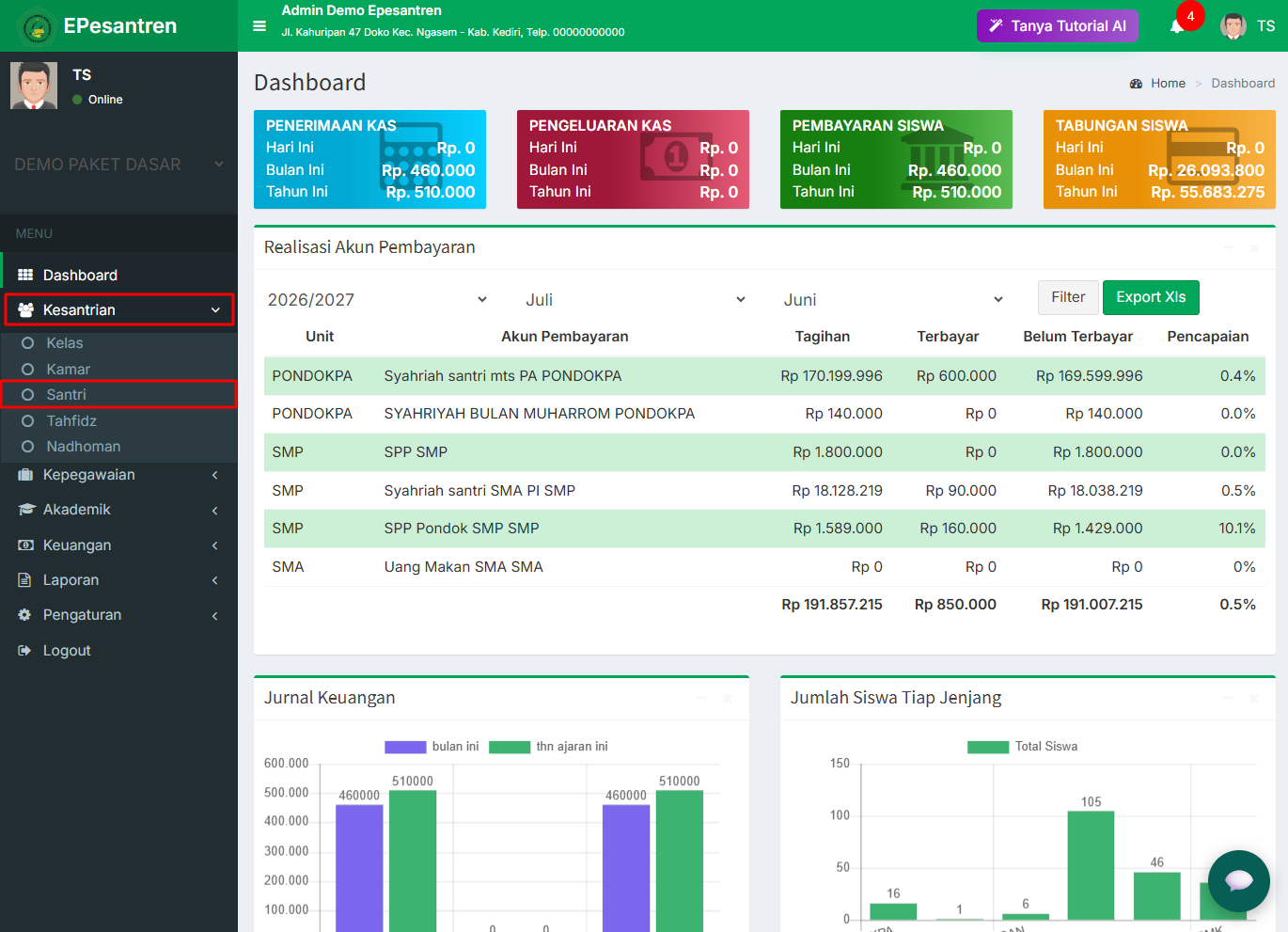Toggle the 'thn ajaran ini' legend
This screenshot has width=1288, height=932.
(x=549, y=747)
